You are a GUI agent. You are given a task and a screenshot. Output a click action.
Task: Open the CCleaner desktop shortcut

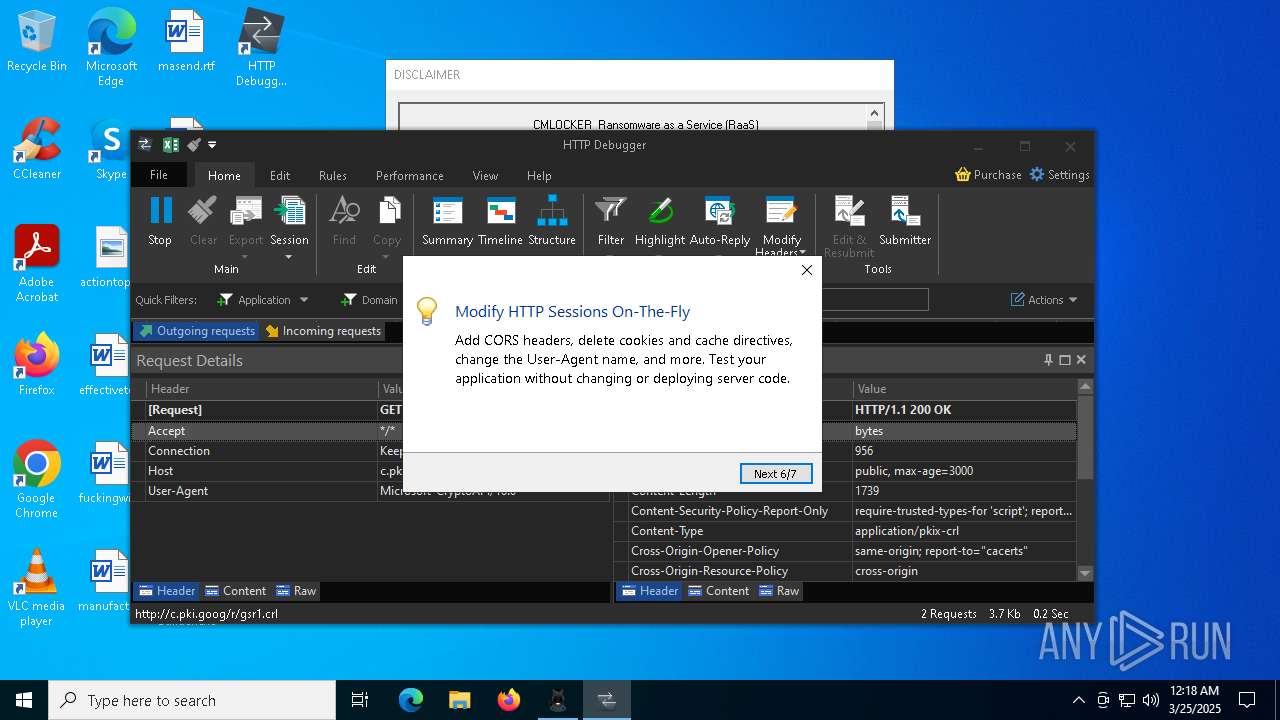(37, 150)
